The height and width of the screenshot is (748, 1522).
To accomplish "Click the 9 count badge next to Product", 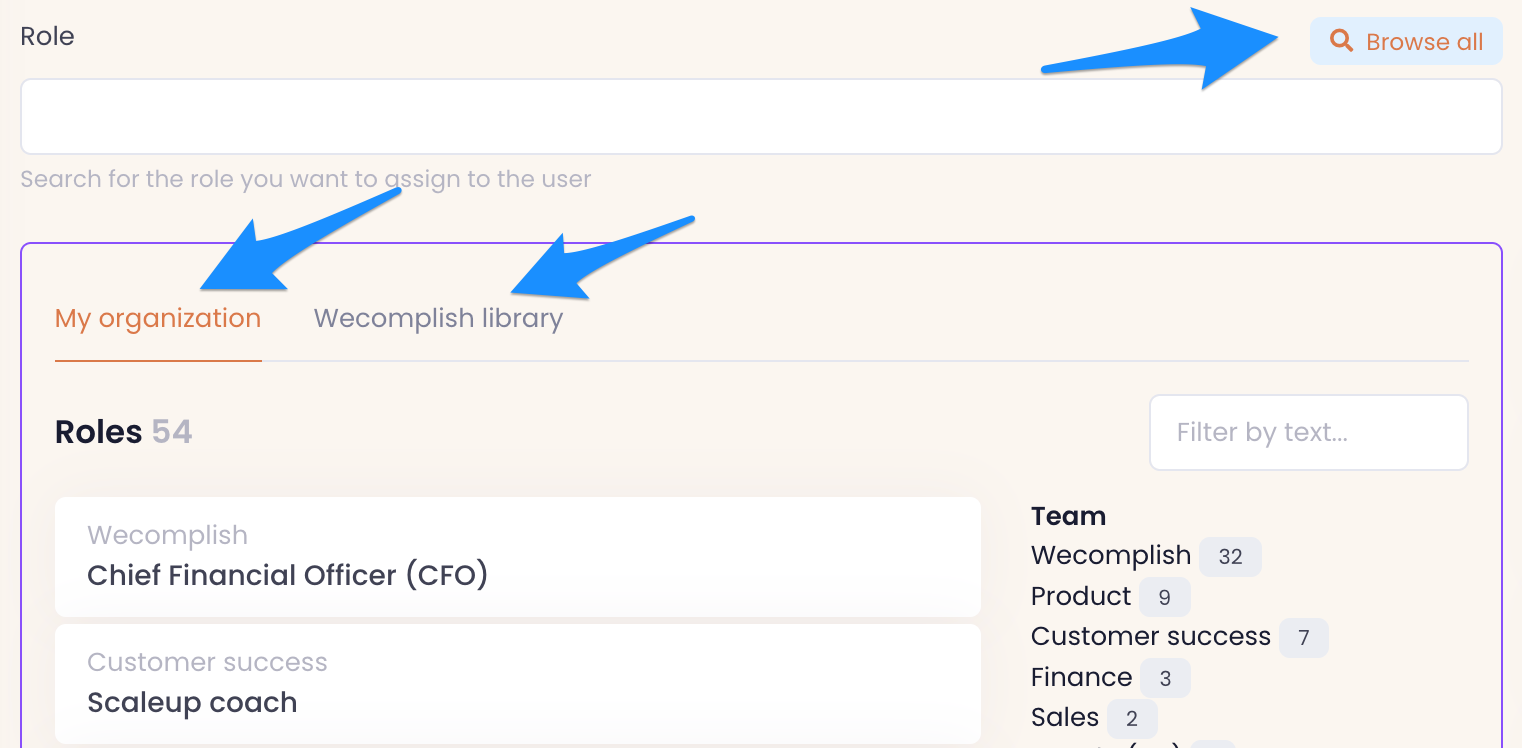I will click(1164, 597).
